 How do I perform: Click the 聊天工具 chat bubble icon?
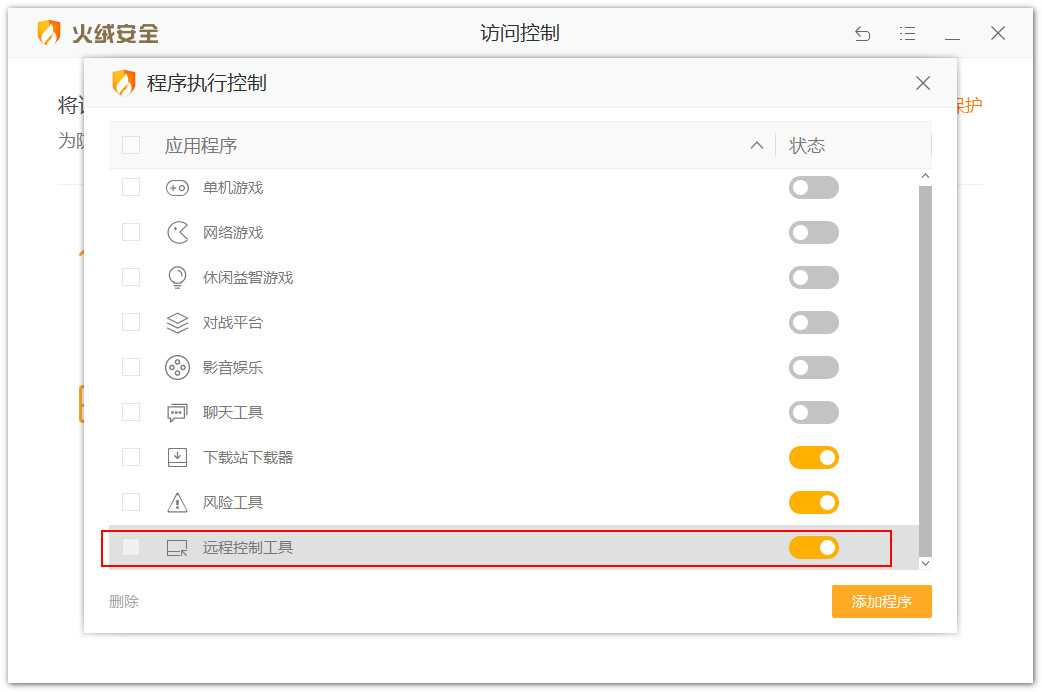177,413
